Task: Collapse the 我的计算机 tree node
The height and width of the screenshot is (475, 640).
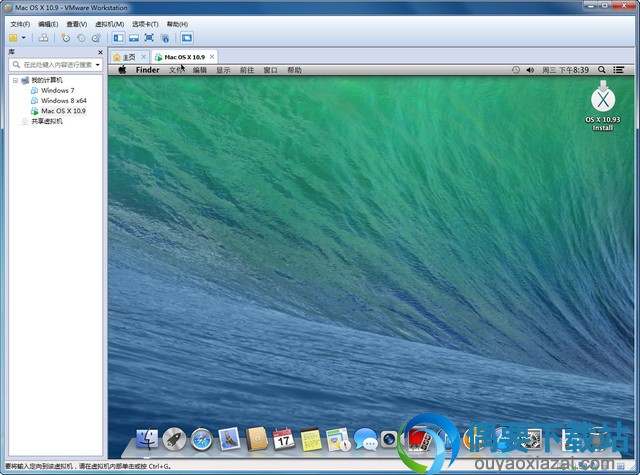Action: (x=15, y=80)
